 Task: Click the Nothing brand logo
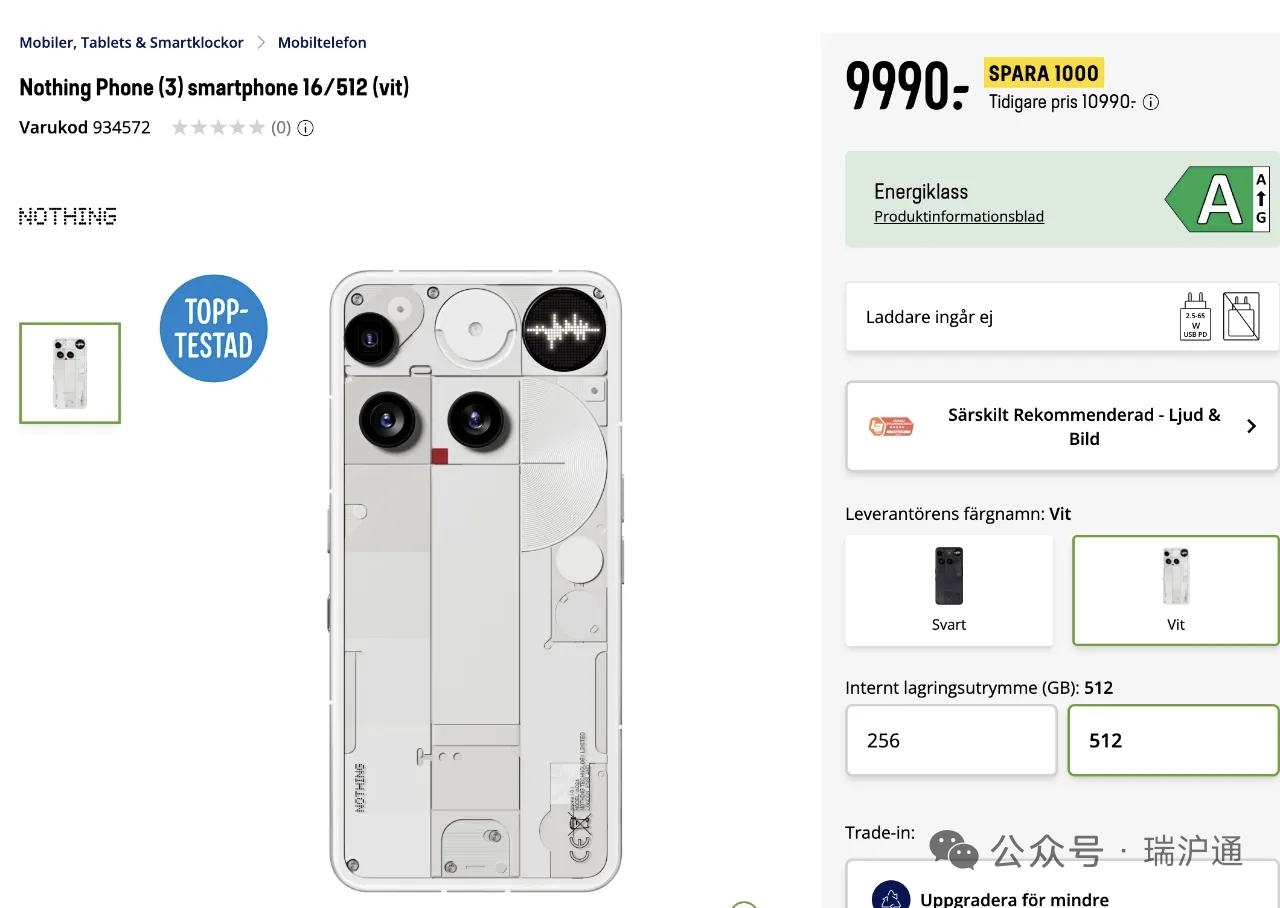click(68, 216)
